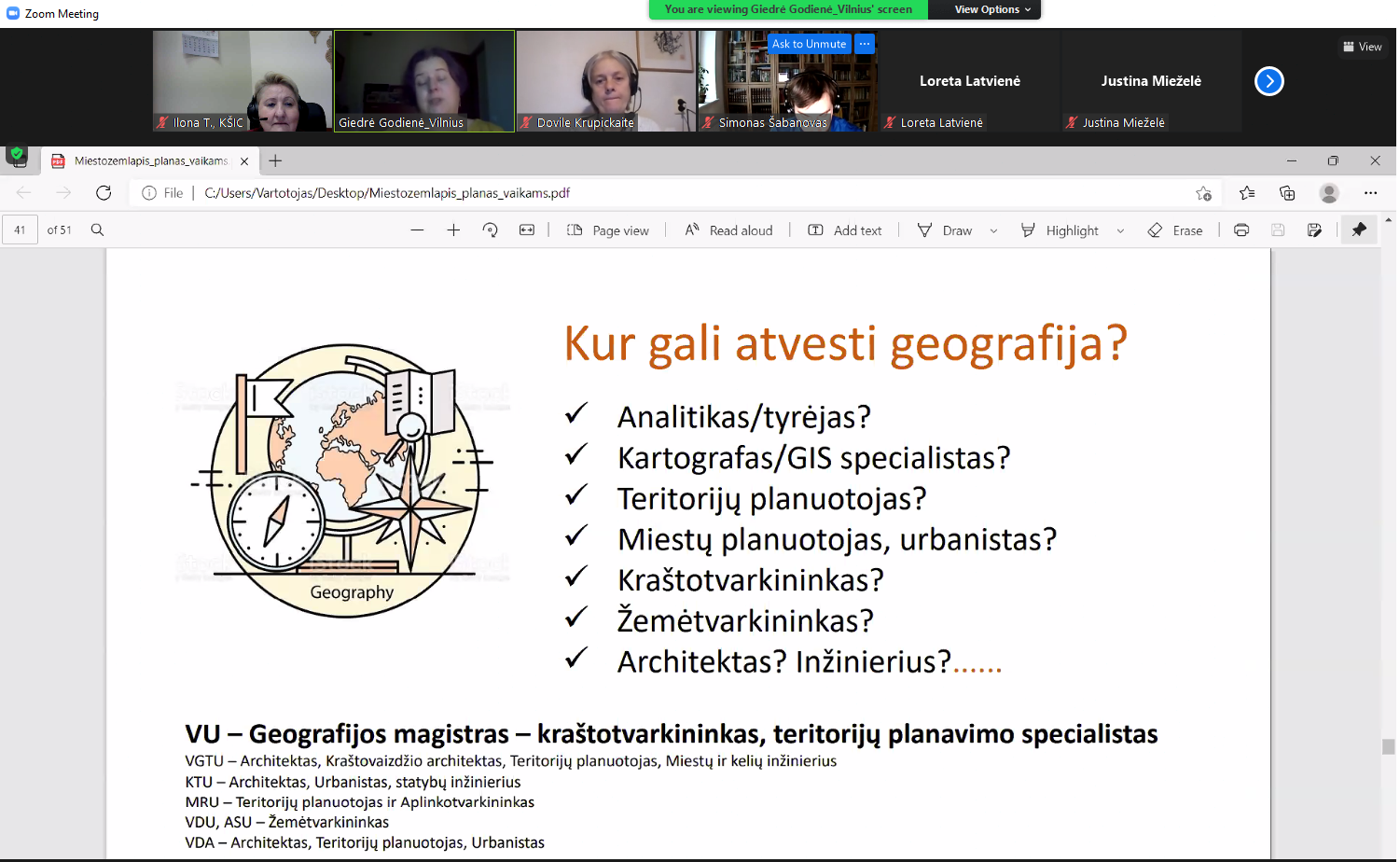Viewport: 1400px width, 862px height.
Task: Open browser Collections icon
Action: coord(1288,193)
